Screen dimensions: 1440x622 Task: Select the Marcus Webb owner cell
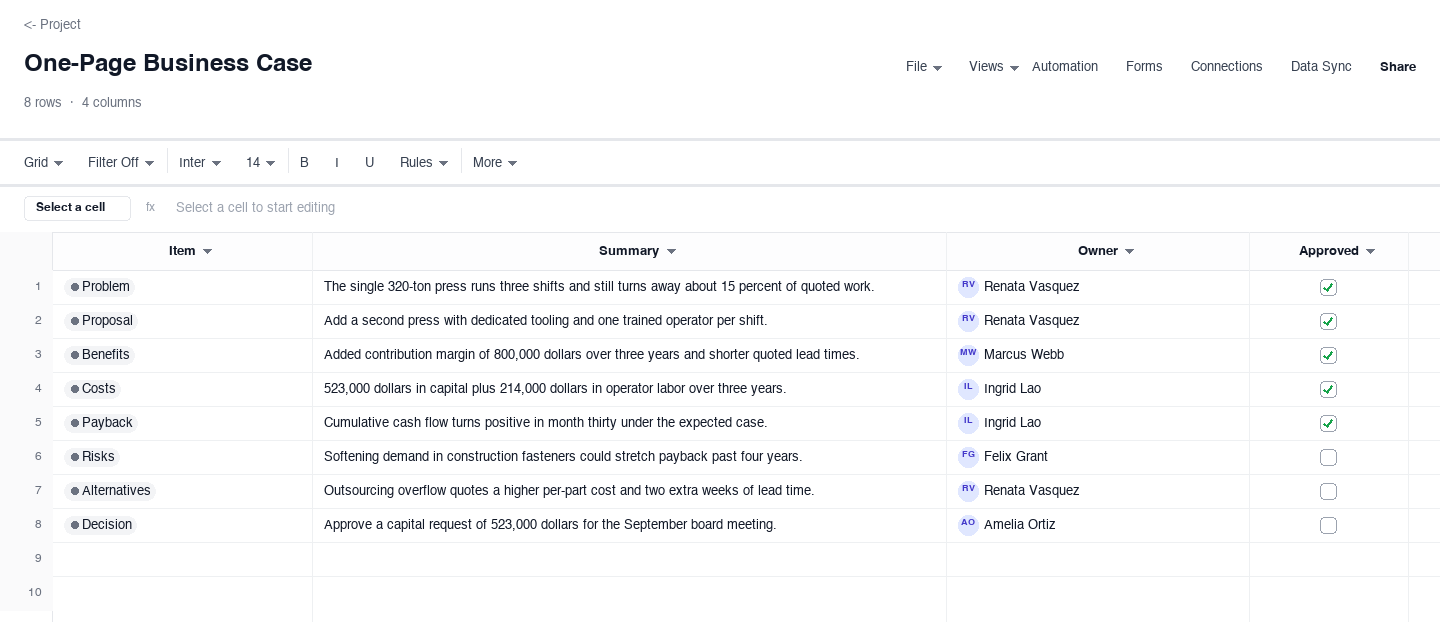coord(1098,355)
